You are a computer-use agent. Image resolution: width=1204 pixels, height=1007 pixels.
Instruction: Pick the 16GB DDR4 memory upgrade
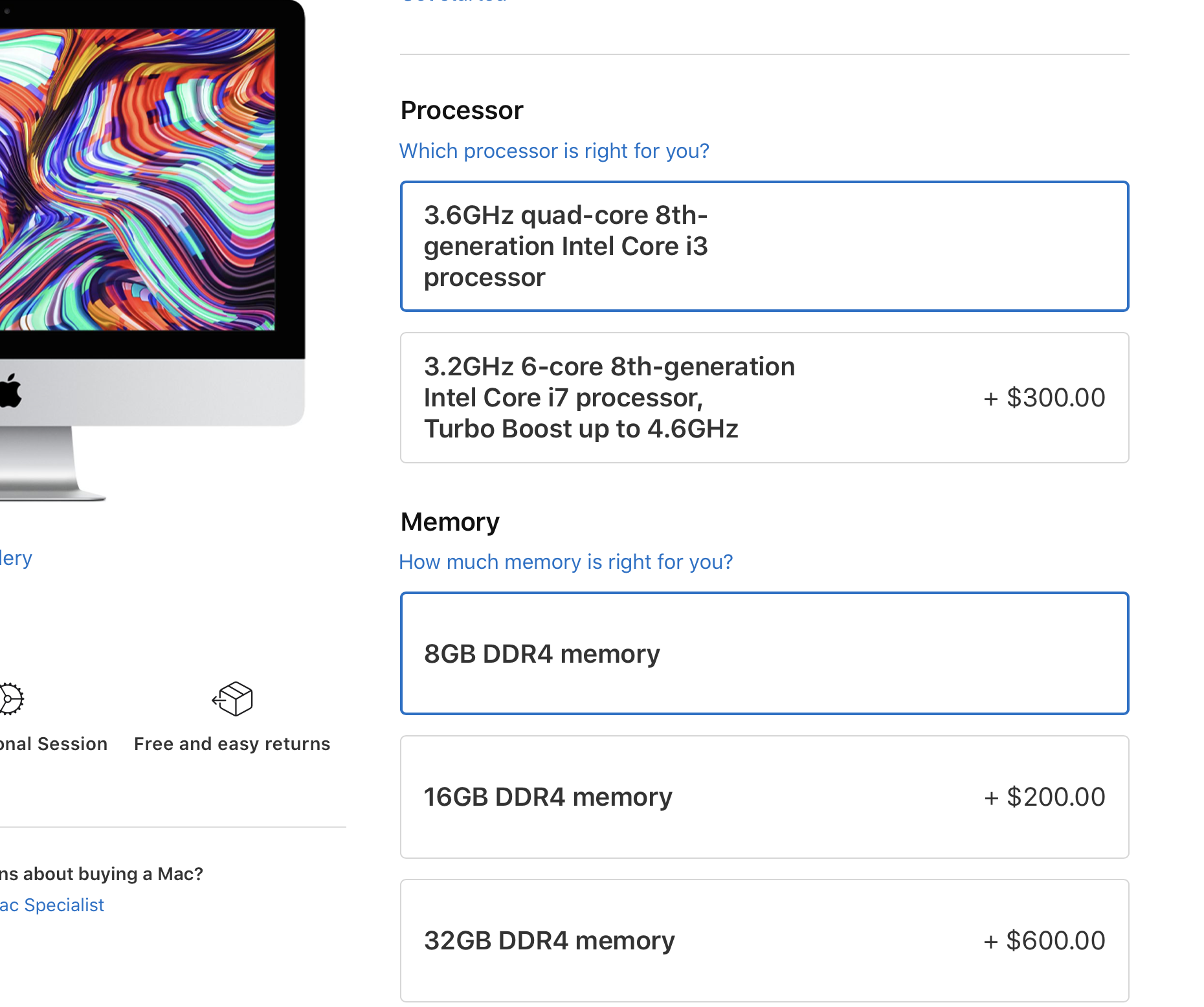[764, 797]
